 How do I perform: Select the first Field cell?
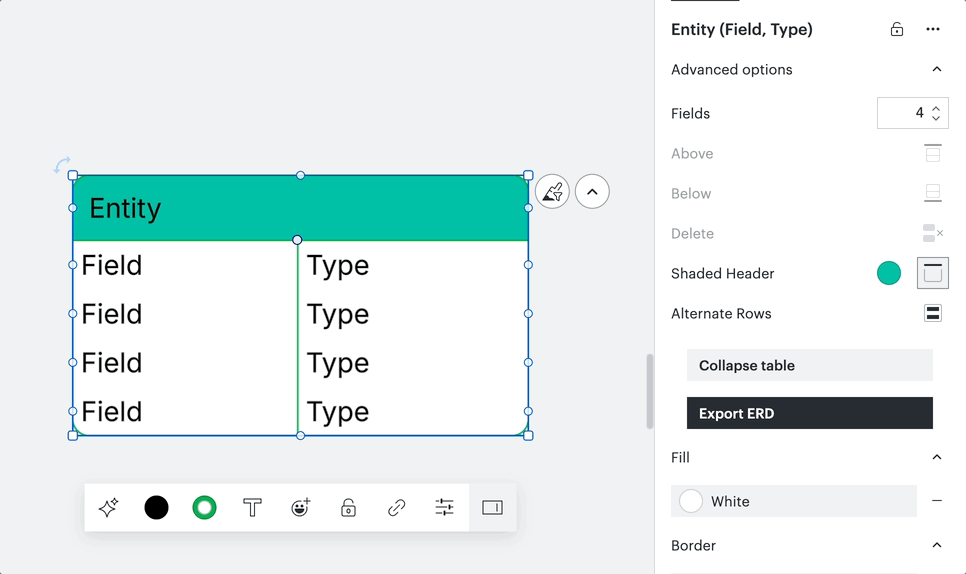[185, 265]
